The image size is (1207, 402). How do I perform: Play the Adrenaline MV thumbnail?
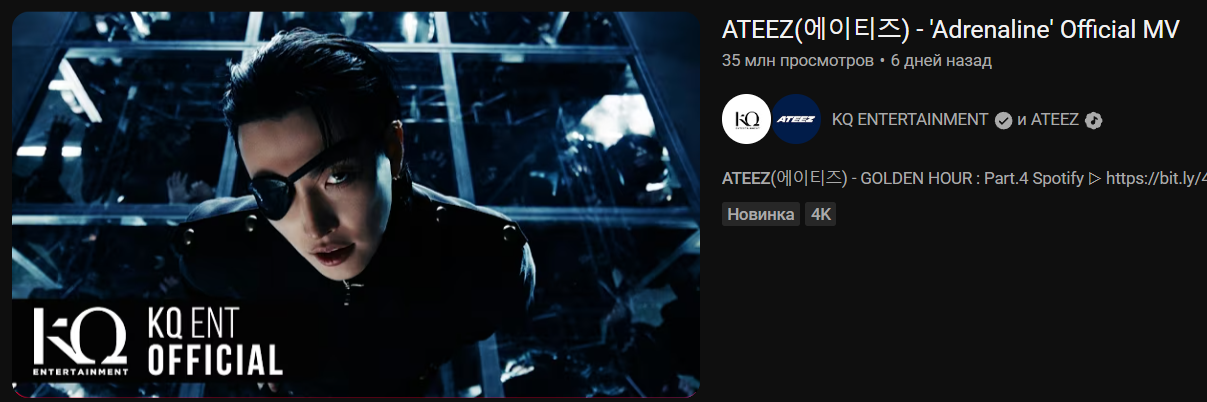coord(356,205)
